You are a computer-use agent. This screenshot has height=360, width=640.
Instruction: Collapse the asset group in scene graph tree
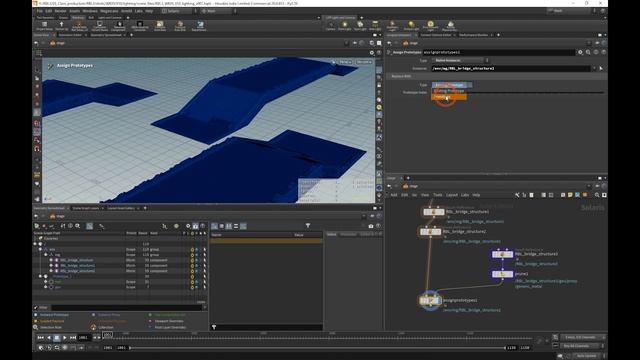(x=40, y=249)
